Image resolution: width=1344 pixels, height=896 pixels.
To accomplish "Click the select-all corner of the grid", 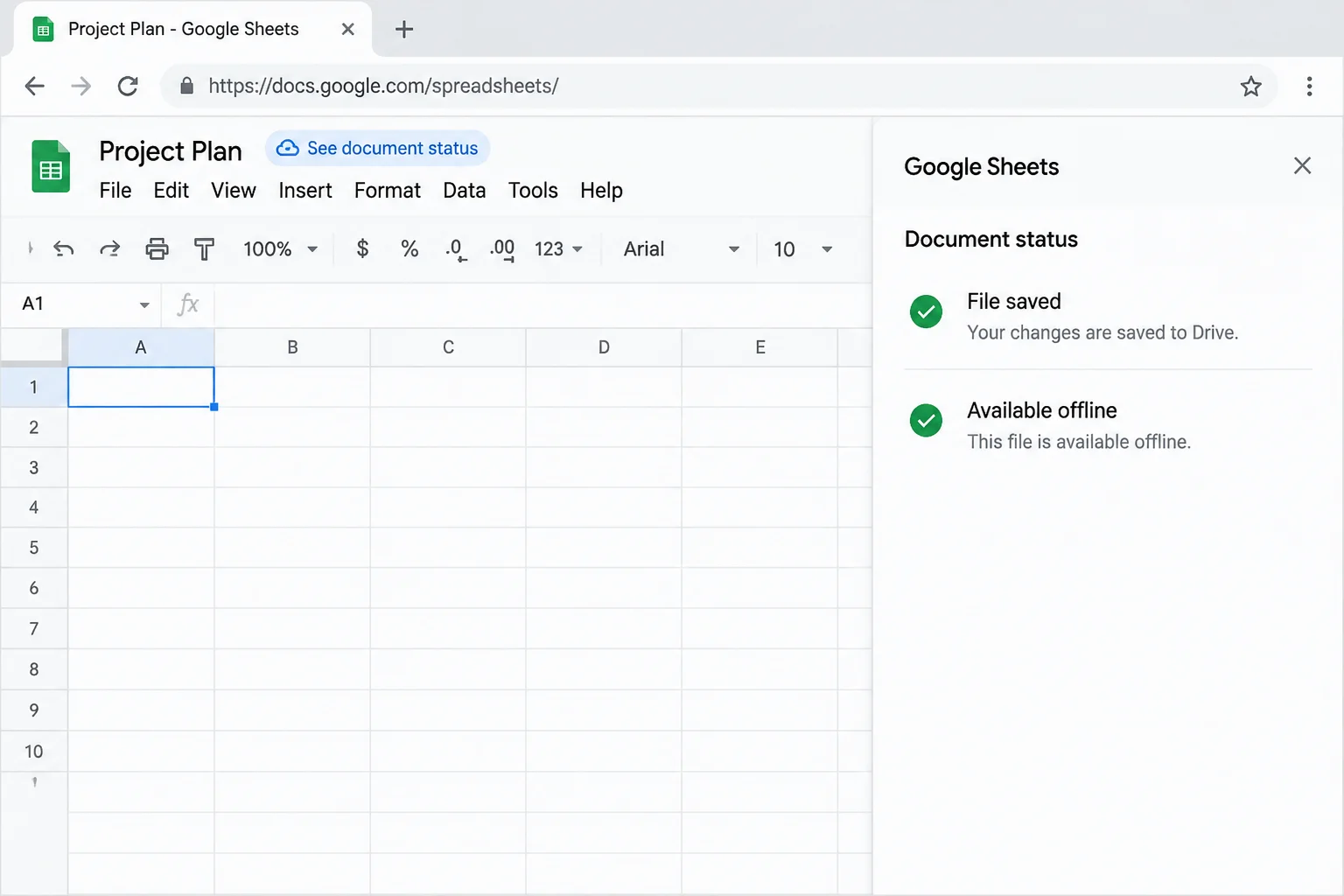I will click(33, 347).
